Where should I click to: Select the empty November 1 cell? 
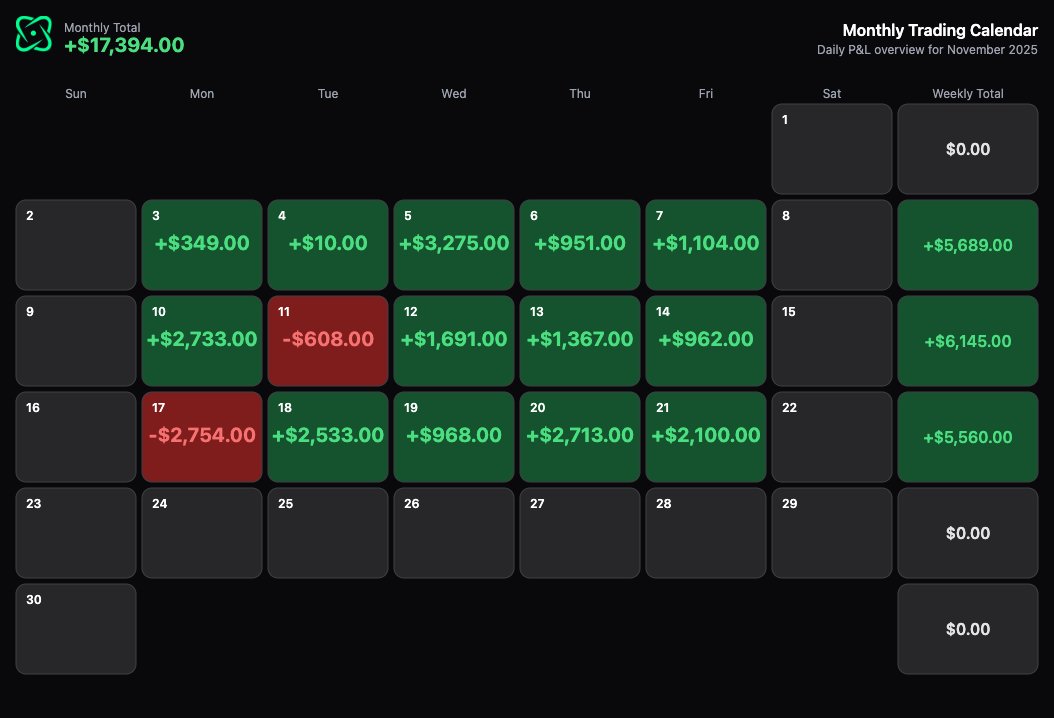[831, 148]
